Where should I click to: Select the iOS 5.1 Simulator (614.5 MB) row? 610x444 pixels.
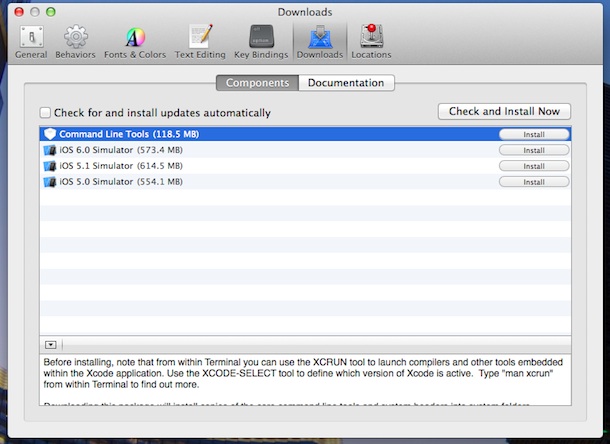[x=305, y=166]
